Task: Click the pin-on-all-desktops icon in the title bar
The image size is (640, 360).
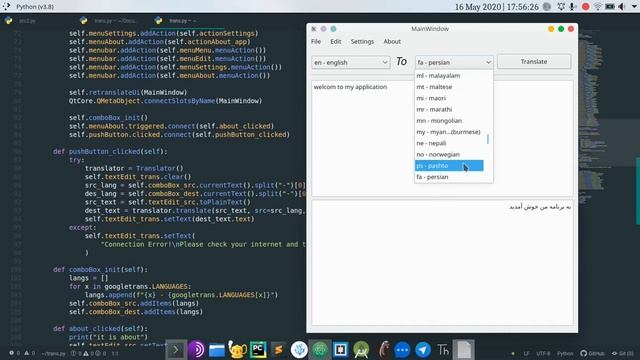Action: coord(323,29)
